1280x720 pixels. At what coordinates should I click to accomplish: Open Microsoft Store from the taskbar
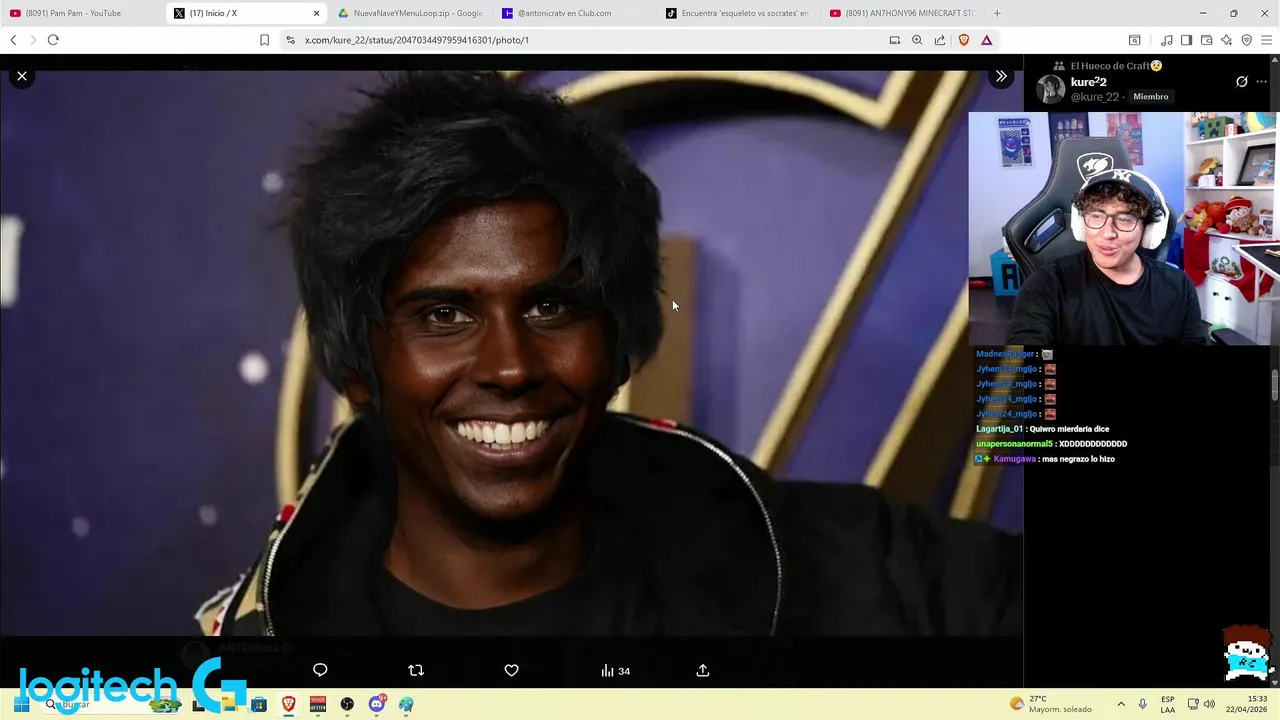(x=259, y=704)
